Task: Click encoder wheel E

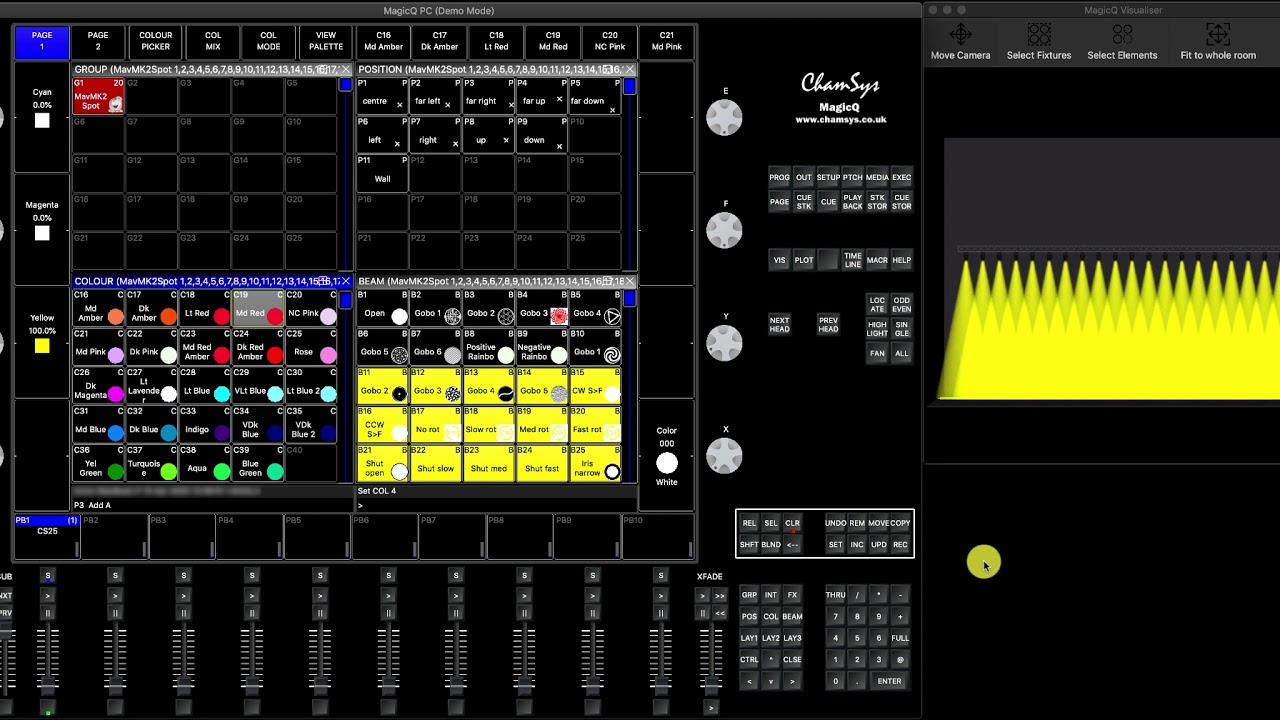Action: tap(724, 118)
